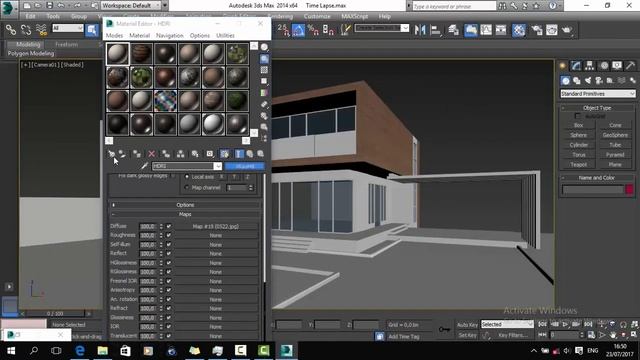Open Edge browser from taskbar

coord(80,351)
